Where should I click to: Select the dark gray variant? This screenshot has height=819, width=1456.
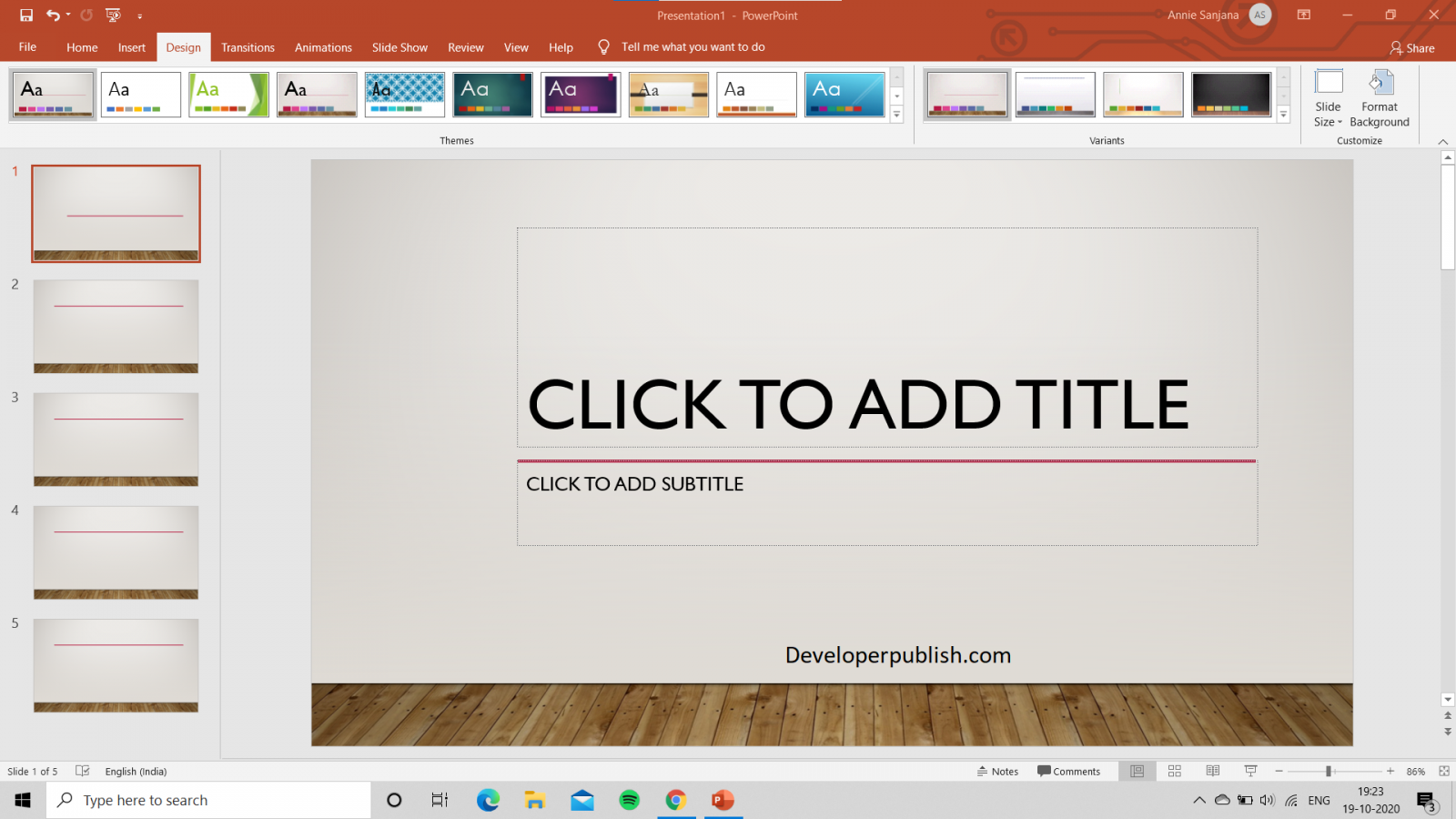1231,94
